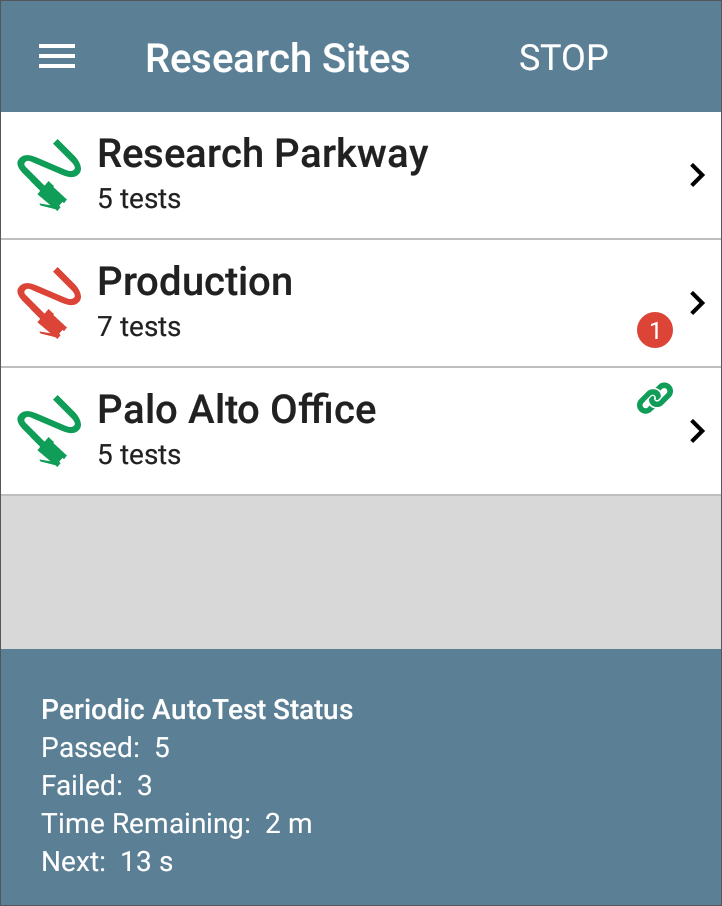The image size is (722, 906).
Task: Click the Next countdown status line
Action: [107, 862]
